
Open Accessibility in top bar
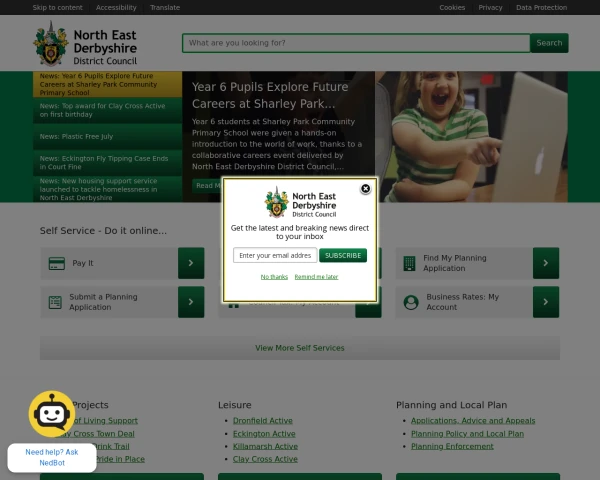(x=116, y=7)
